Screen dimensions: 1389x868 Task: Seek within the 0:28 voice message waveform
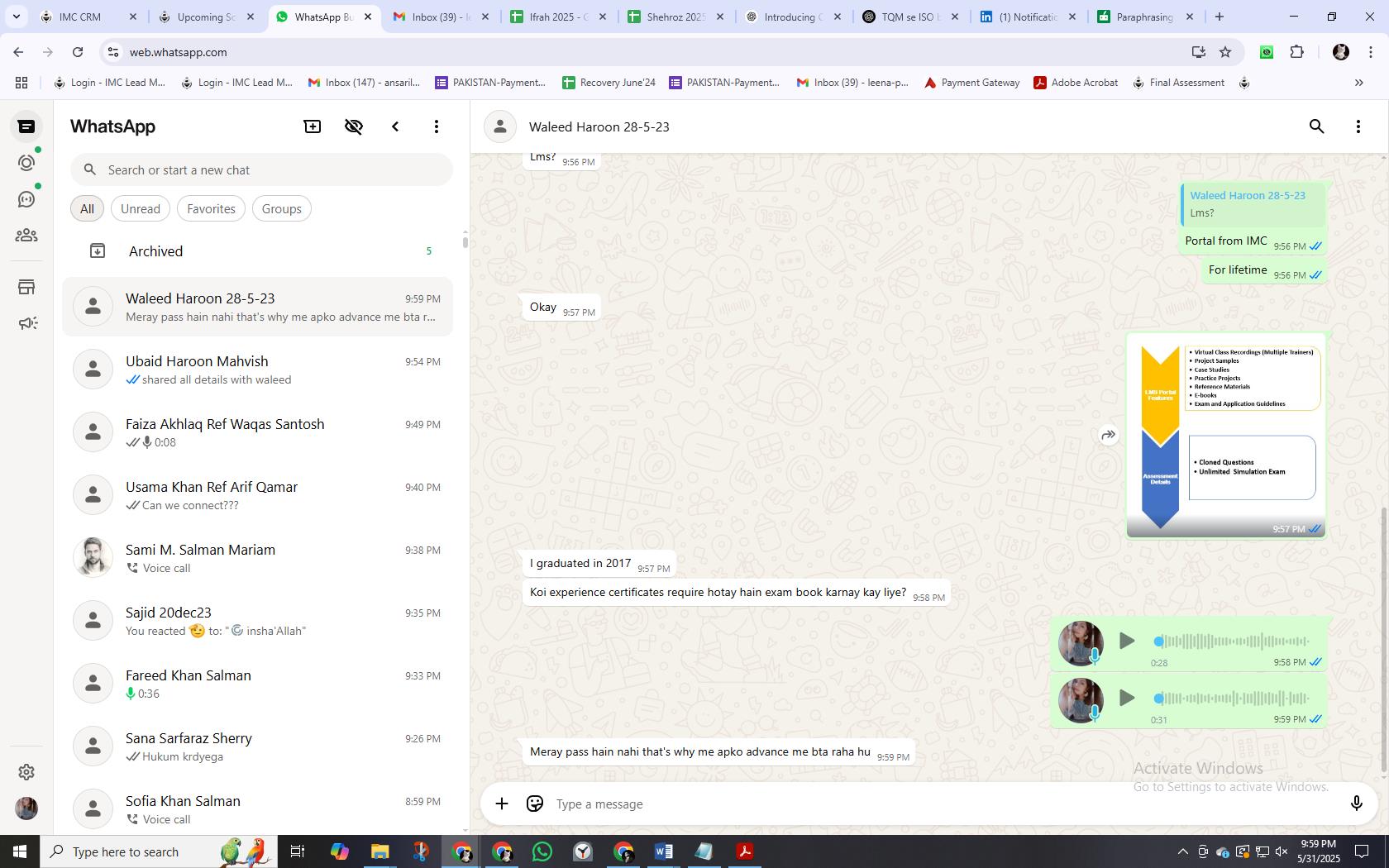[x=1234, y=641]
